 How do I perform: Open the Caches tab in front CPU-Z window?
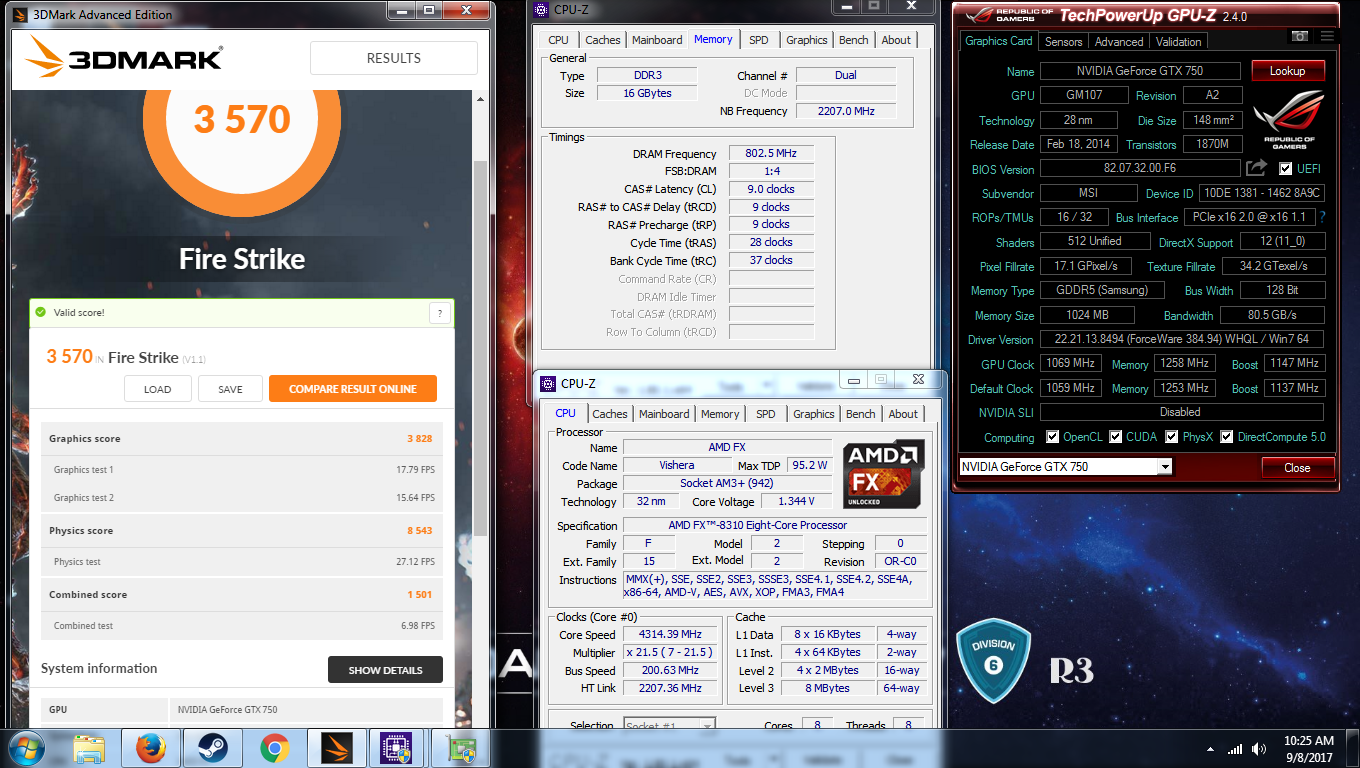click(609, 414)
